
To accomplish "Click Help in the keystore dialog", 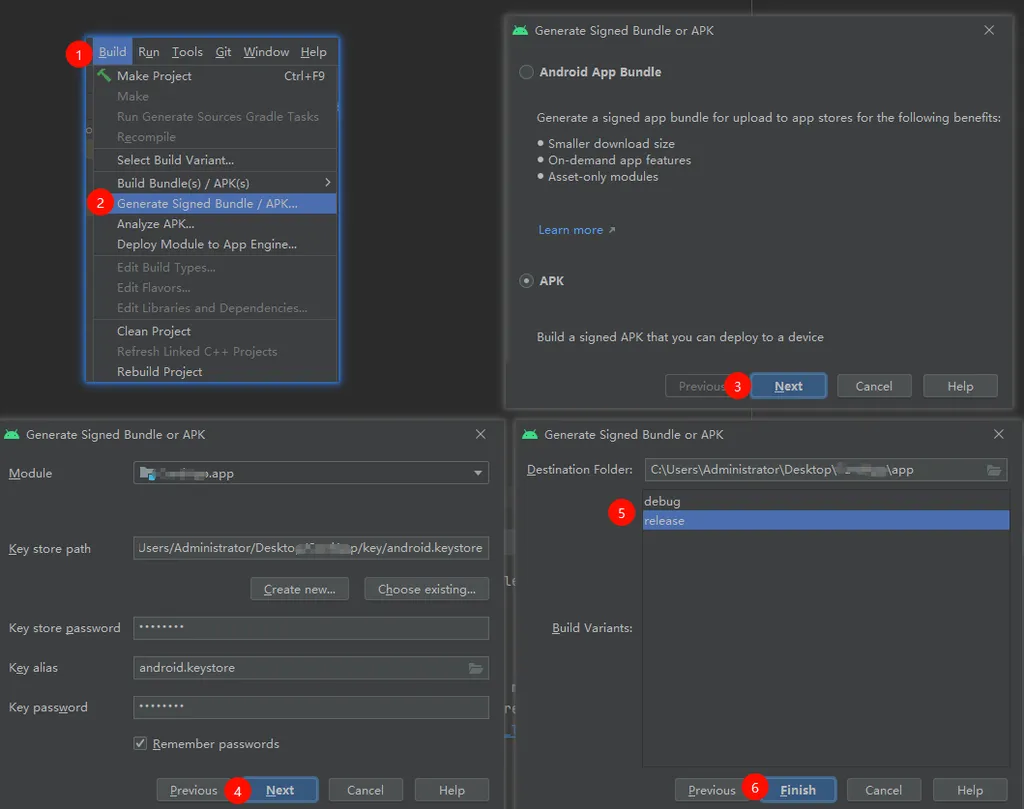I will 451,790.
